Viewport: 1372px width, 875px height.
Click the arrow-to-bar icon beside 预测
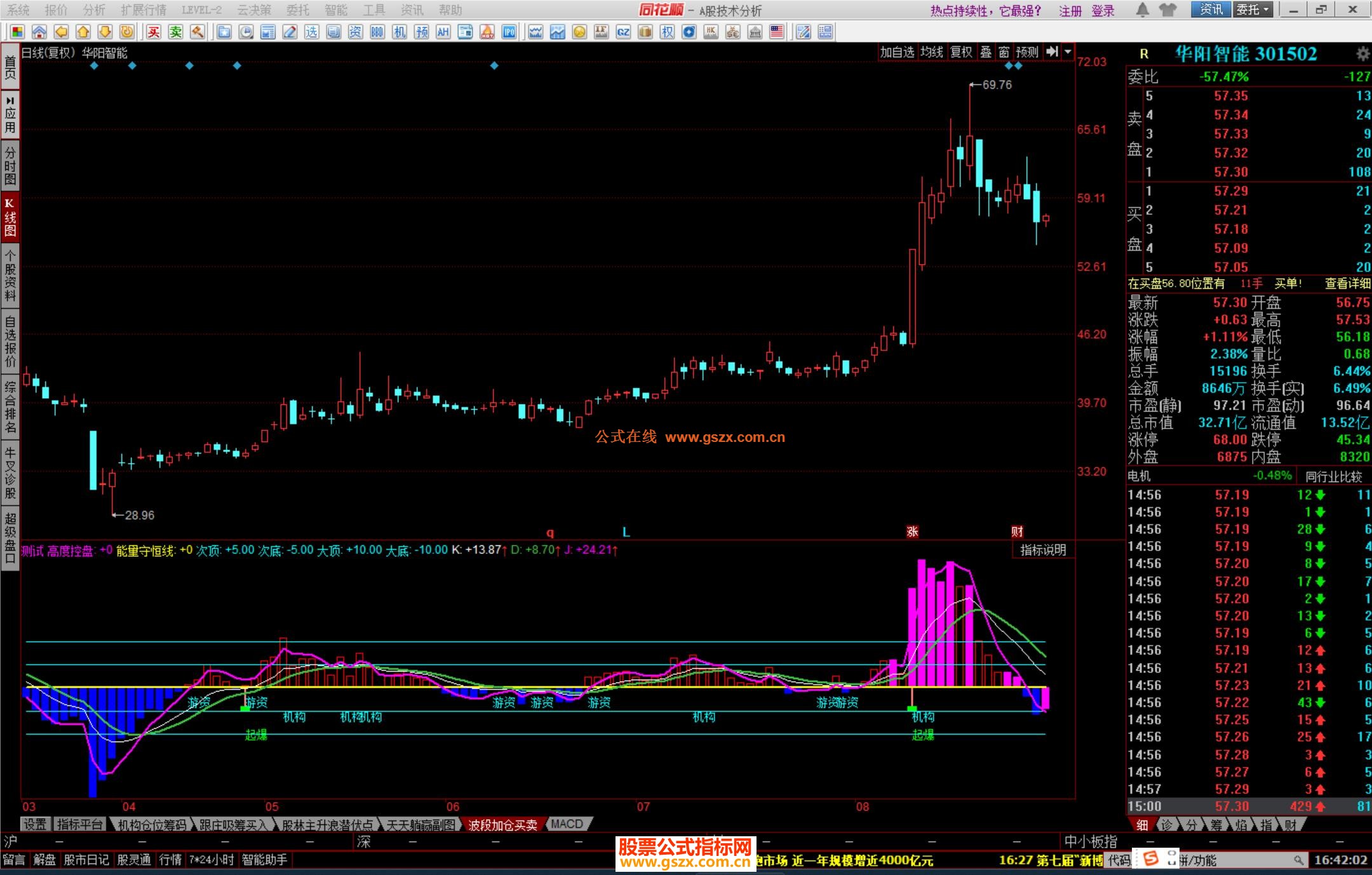click(1052, 52)
